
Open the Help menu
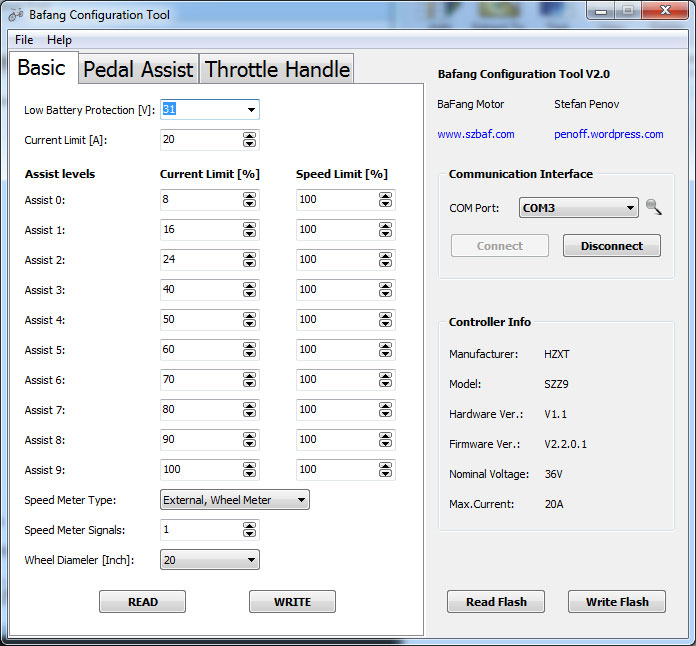tap(59, 40)
